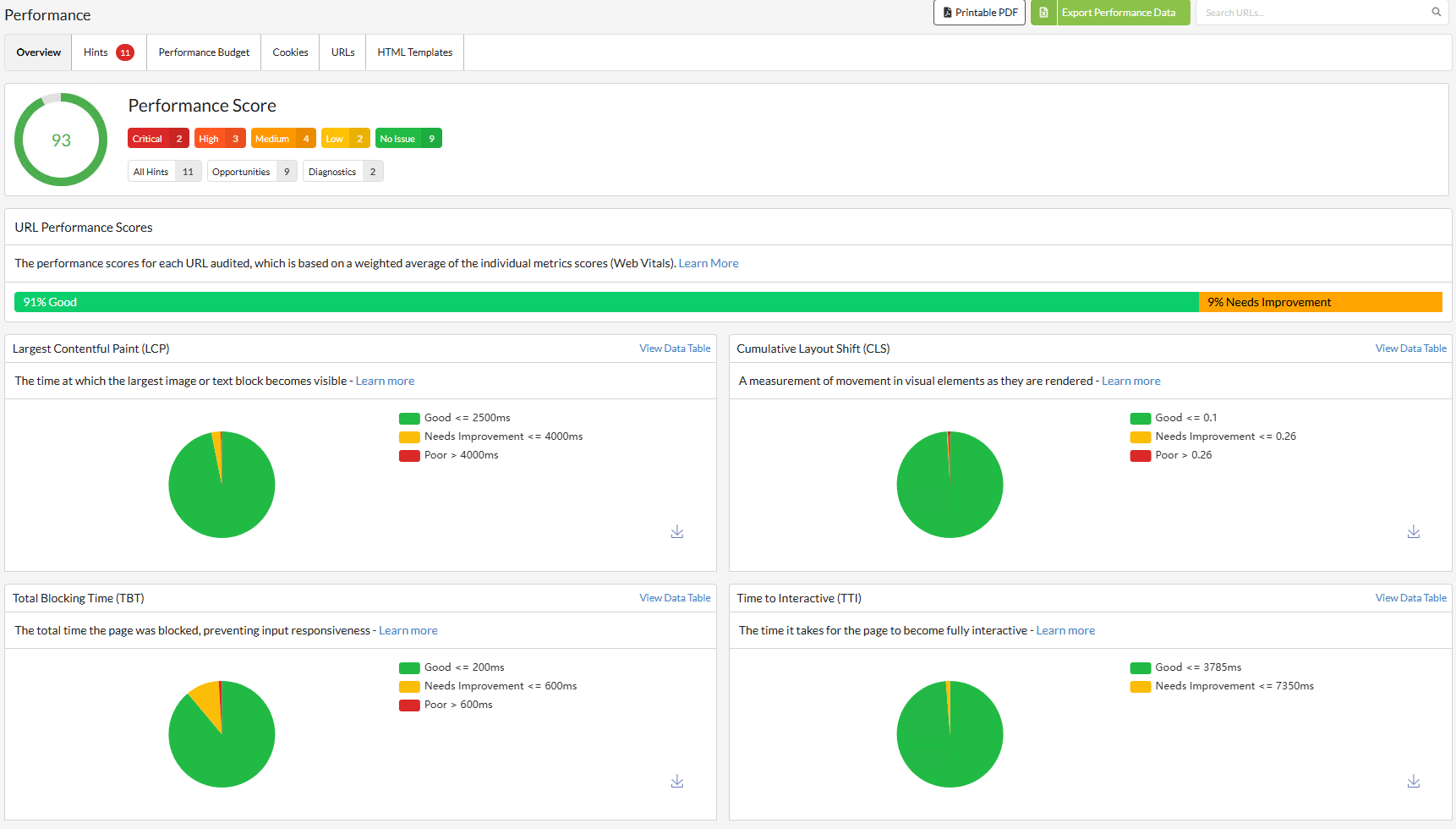Click the search magnifier icon
Screen dimensions: 1456x829
click(x=1436, y=12)
